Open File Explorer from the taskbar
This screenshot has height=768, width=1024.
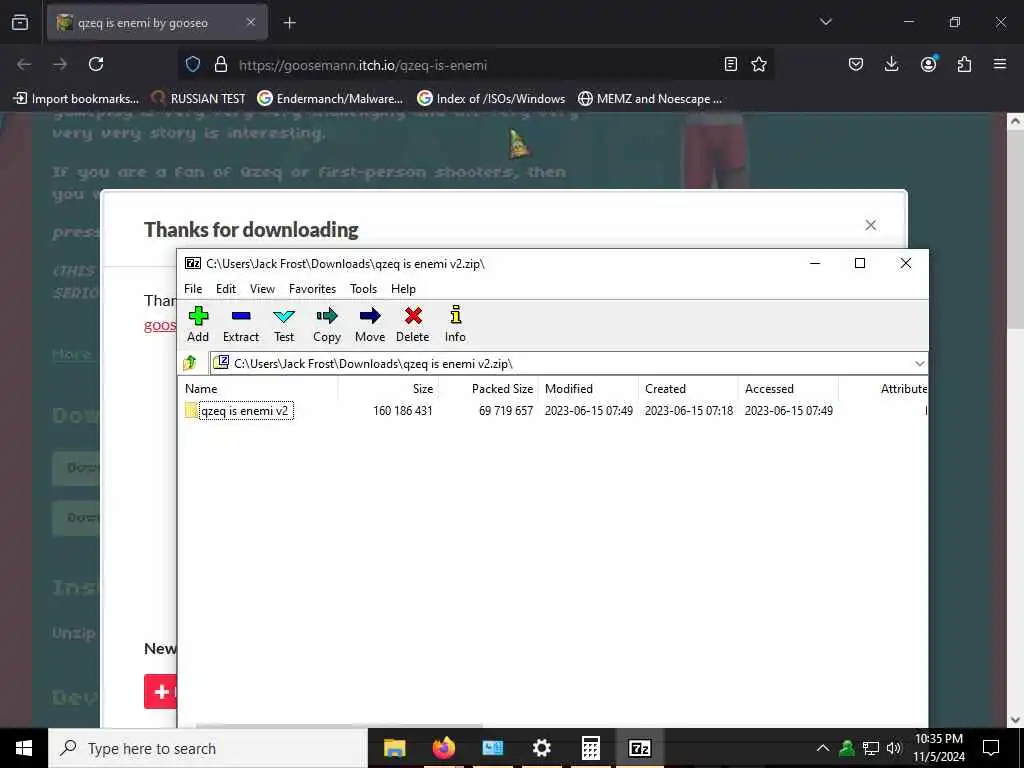click(394, 748)
